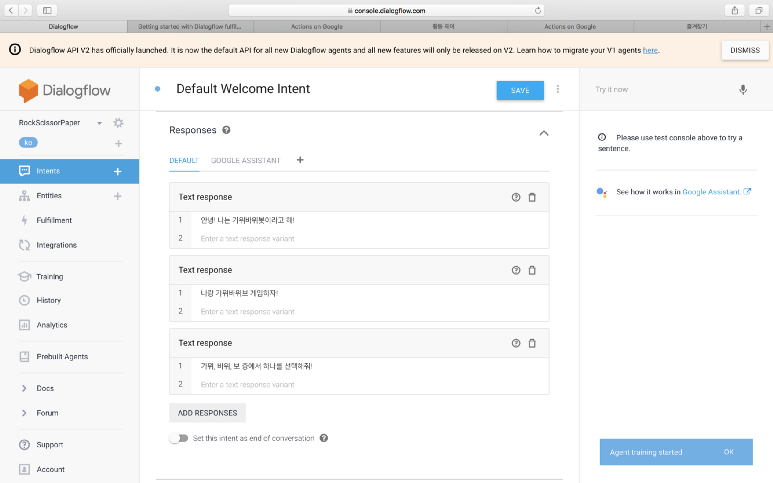Add a response platform tab with plus
This screenshot has height=483, width=773.
pyautogui.click(x=300, y=160)
